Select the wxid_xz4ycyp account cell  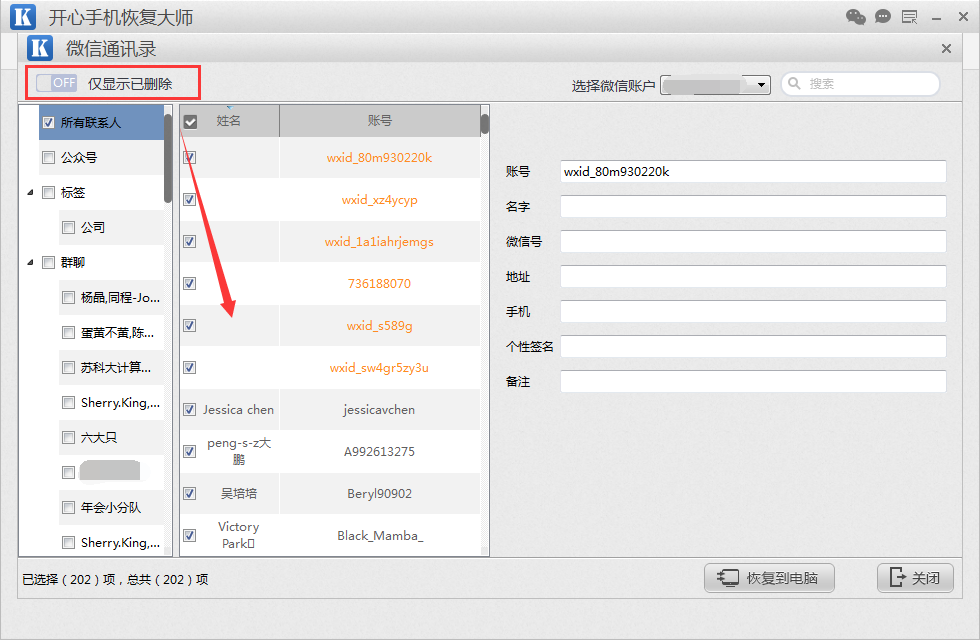pyautogui.click(x=379, y=199)
